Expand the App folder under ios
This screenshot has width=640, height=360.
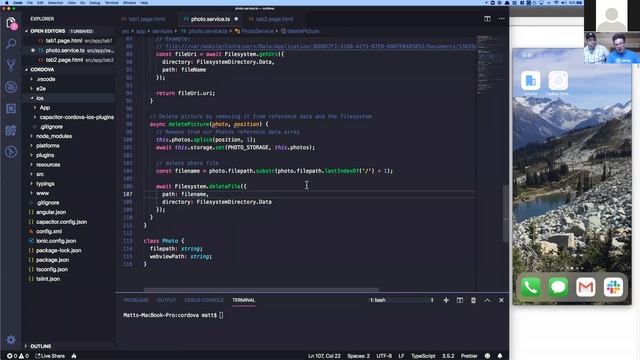coord(44,108)
